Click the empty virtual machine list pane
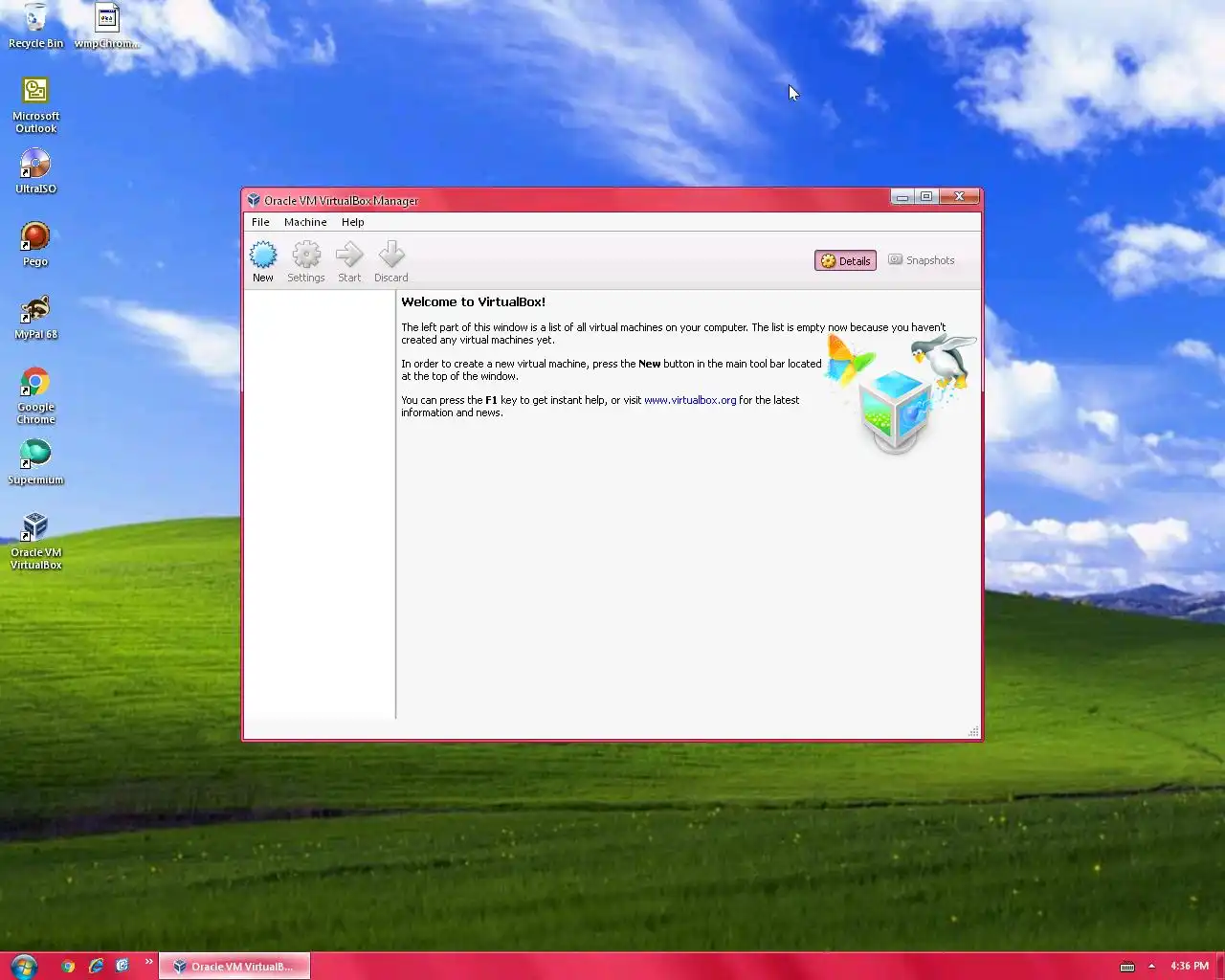This screenshot has height=980, width=1225. pos(320,504)
